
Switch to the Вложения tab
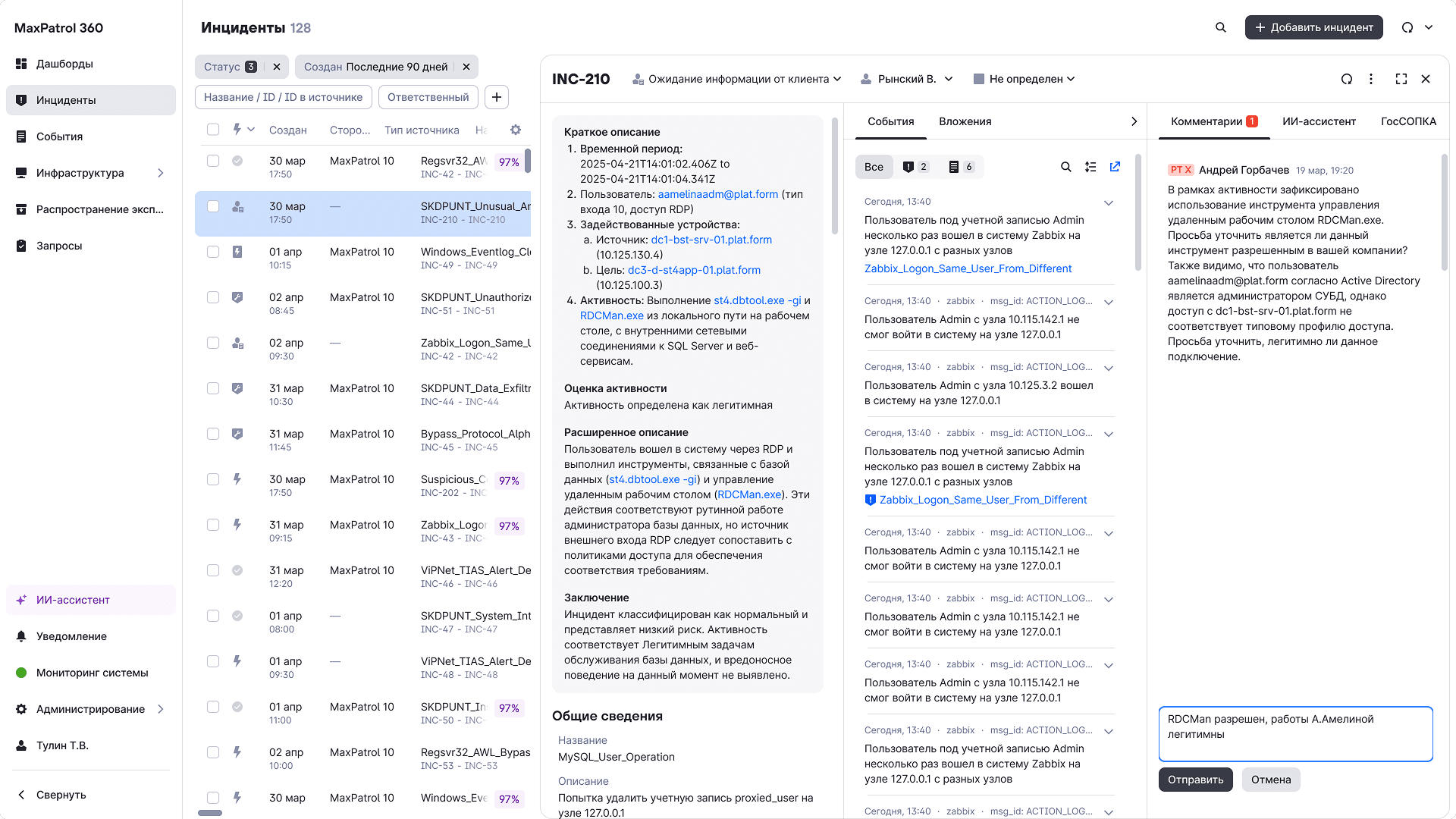[x=965, y=121]
